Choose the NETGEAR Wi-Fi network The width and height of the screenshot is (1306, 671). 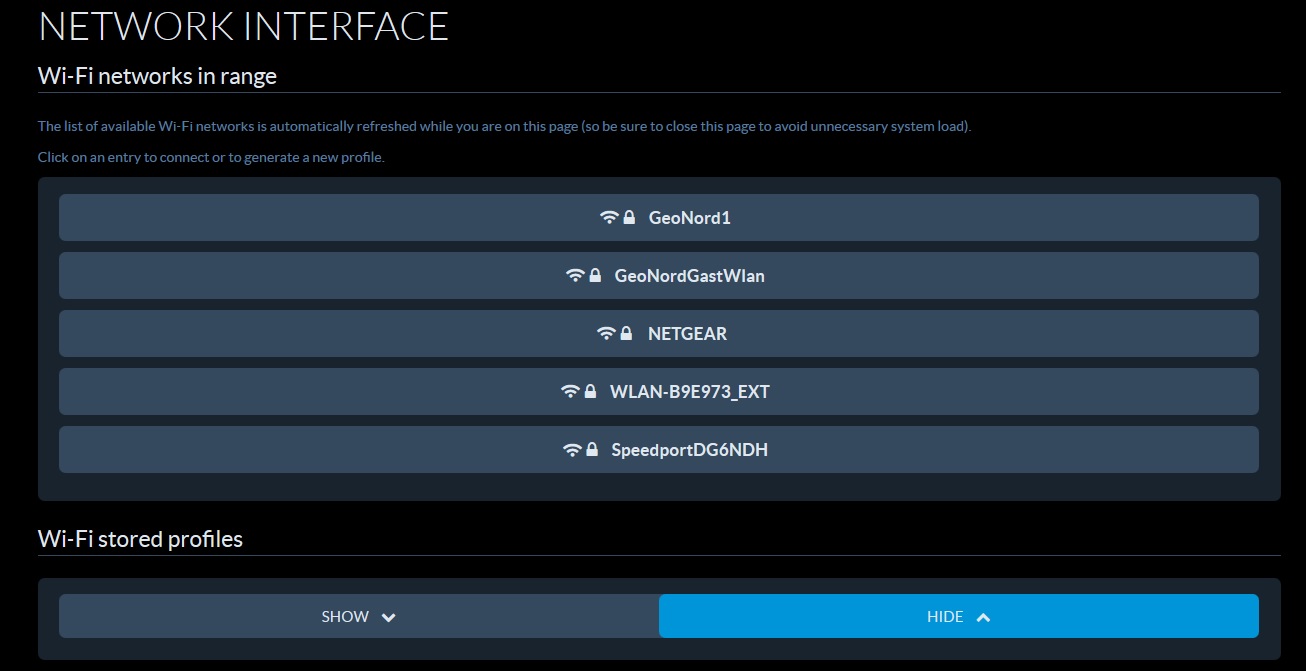(658, 333)
